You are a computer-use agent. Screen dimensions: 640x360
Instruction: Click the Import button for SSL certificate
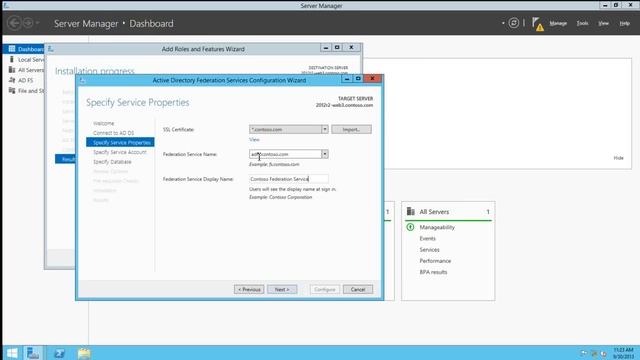[x=351, y=129]
